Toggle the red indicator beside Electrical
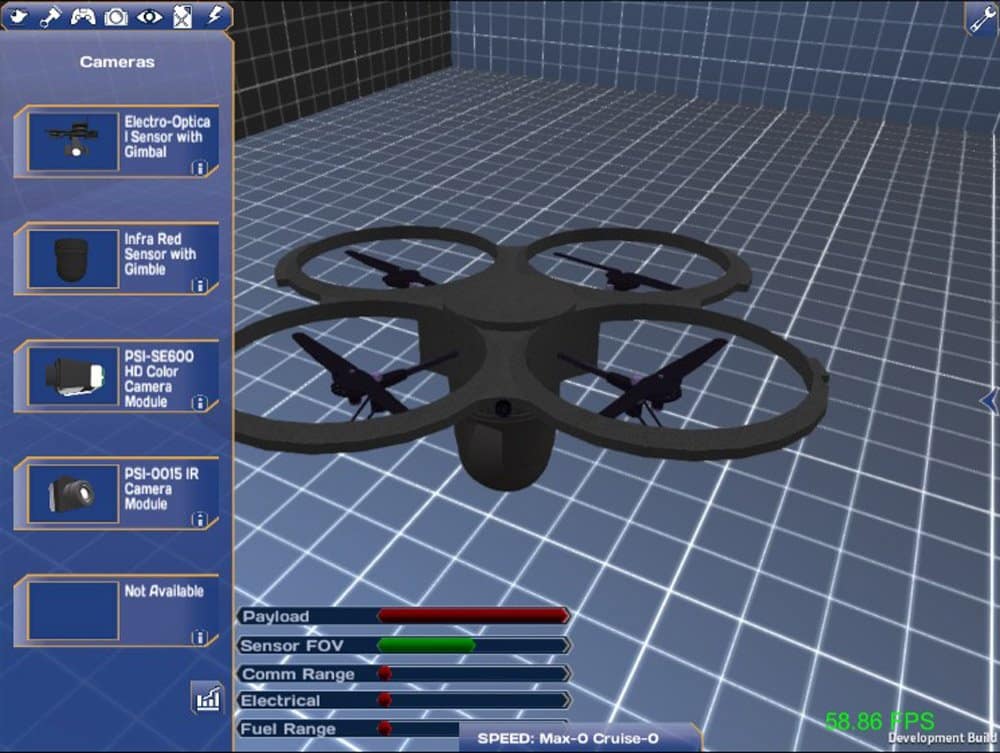 pos(384,701)
